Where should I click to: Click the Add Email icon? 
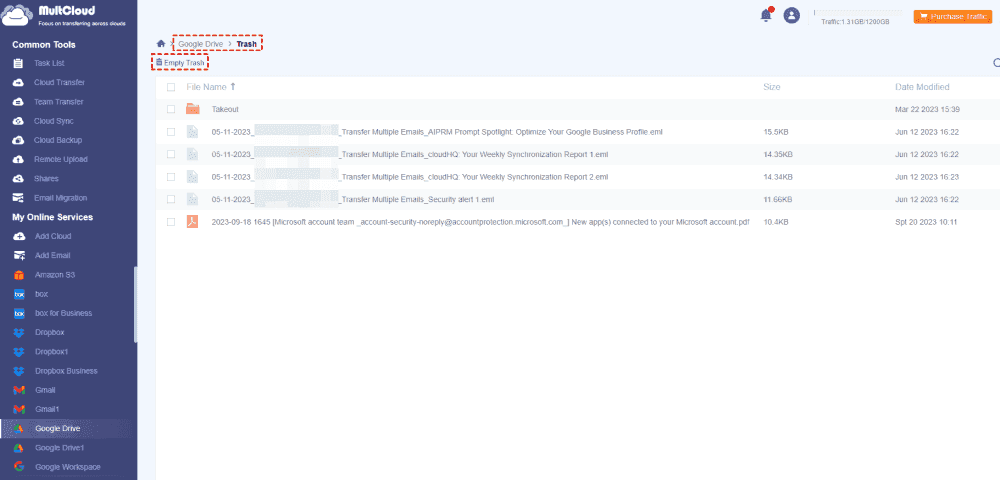coord(19,256)
